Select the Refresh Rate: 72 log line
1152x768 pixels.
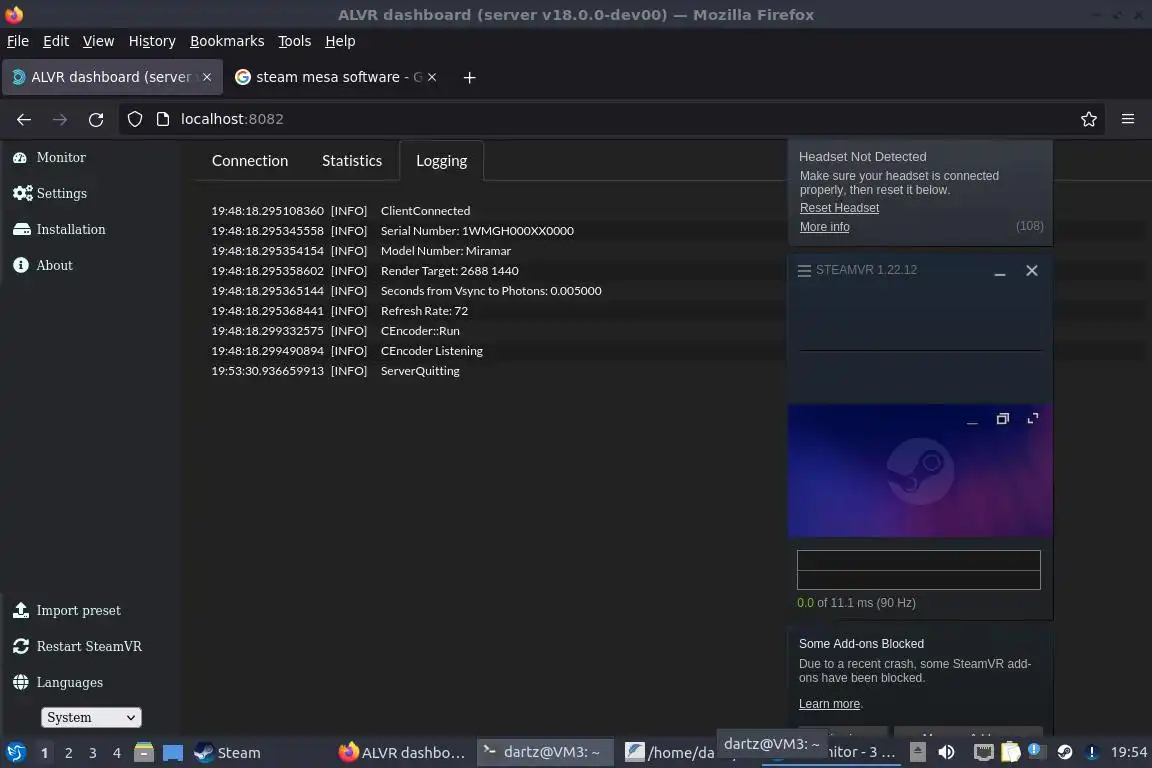424,311
